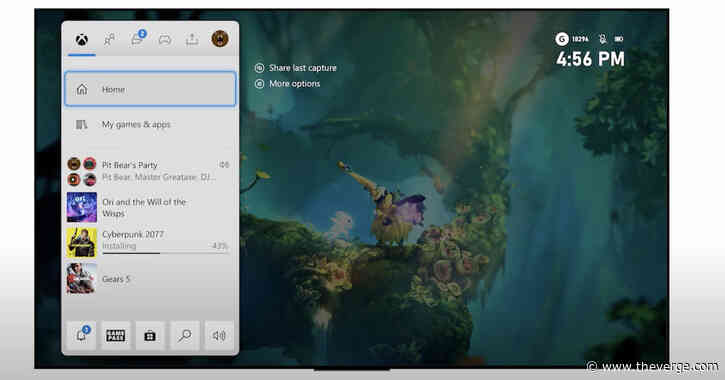Select the Home menu entry
This screenshot has height=380, width=725.
(x=150, y=89)
